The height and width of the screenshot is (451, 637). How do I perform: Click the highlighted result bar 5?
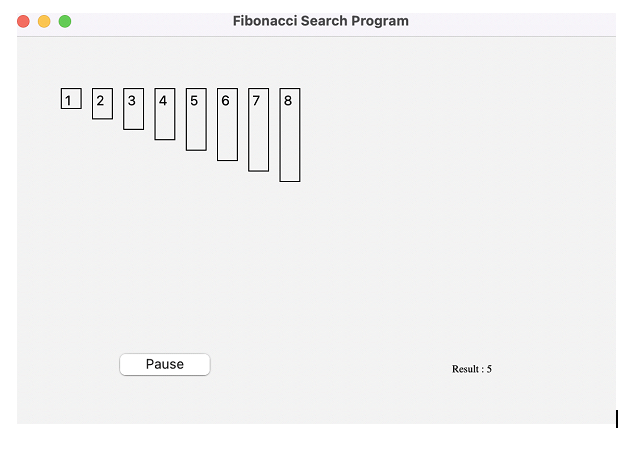point(196,120)
